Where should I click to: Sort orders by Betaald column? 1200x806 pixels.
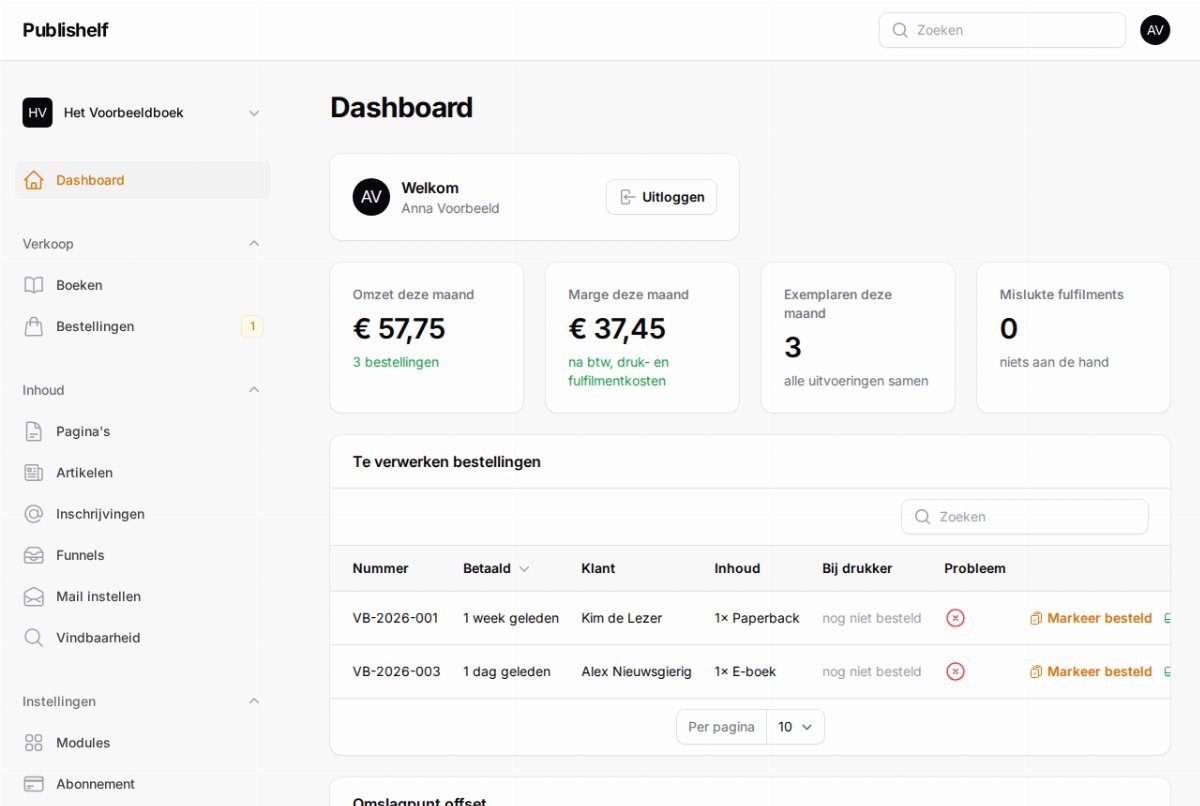click(496, 568)
